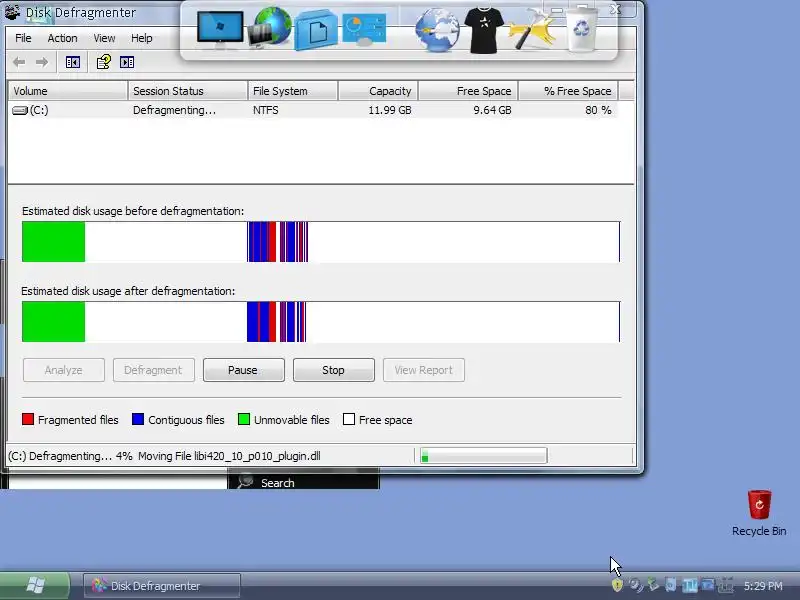Open the hammer tools dock icon

[532, 30]
